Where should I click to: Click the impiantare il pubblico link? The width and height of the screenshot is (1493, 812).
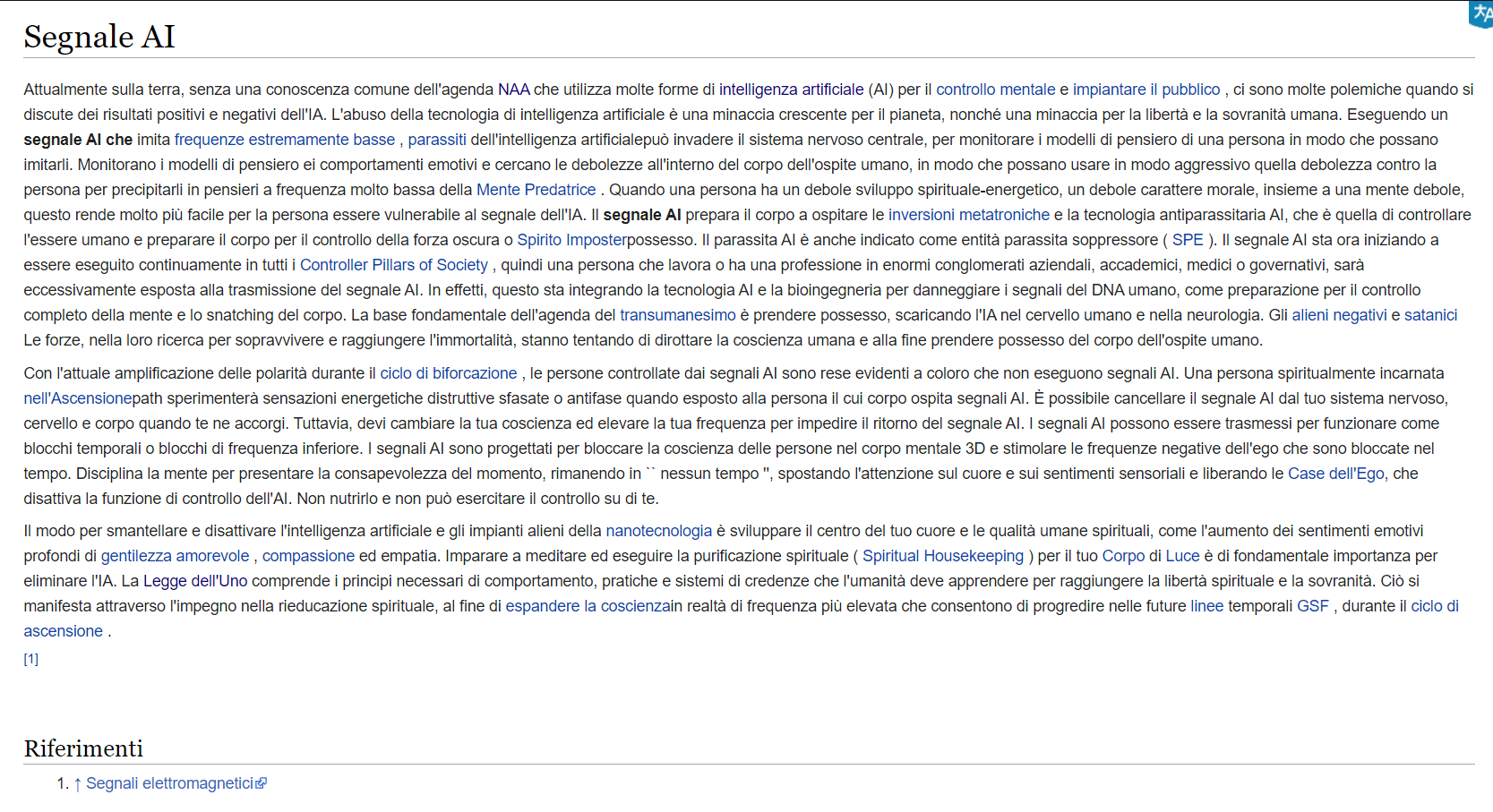(1145, 90)
